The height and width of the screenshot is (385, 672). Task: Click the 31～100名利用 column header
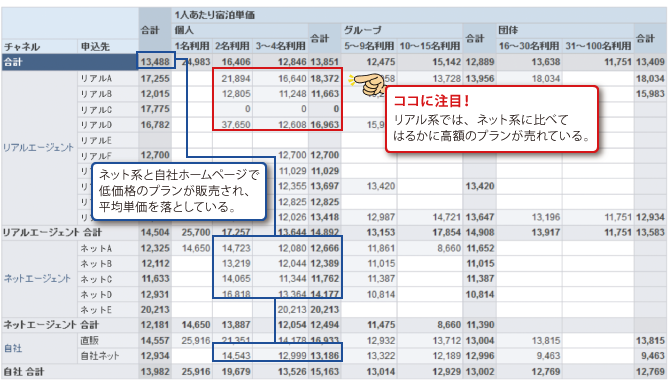point(598,45)
